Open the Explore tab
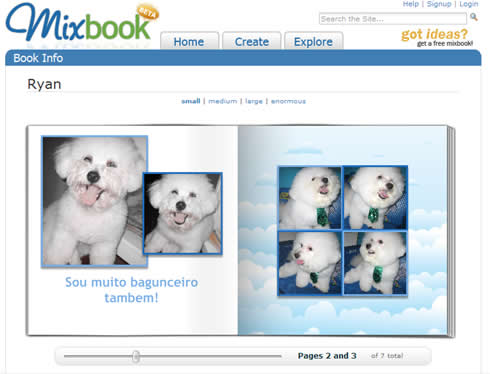490x374 pixels. [x=313, y=41]
